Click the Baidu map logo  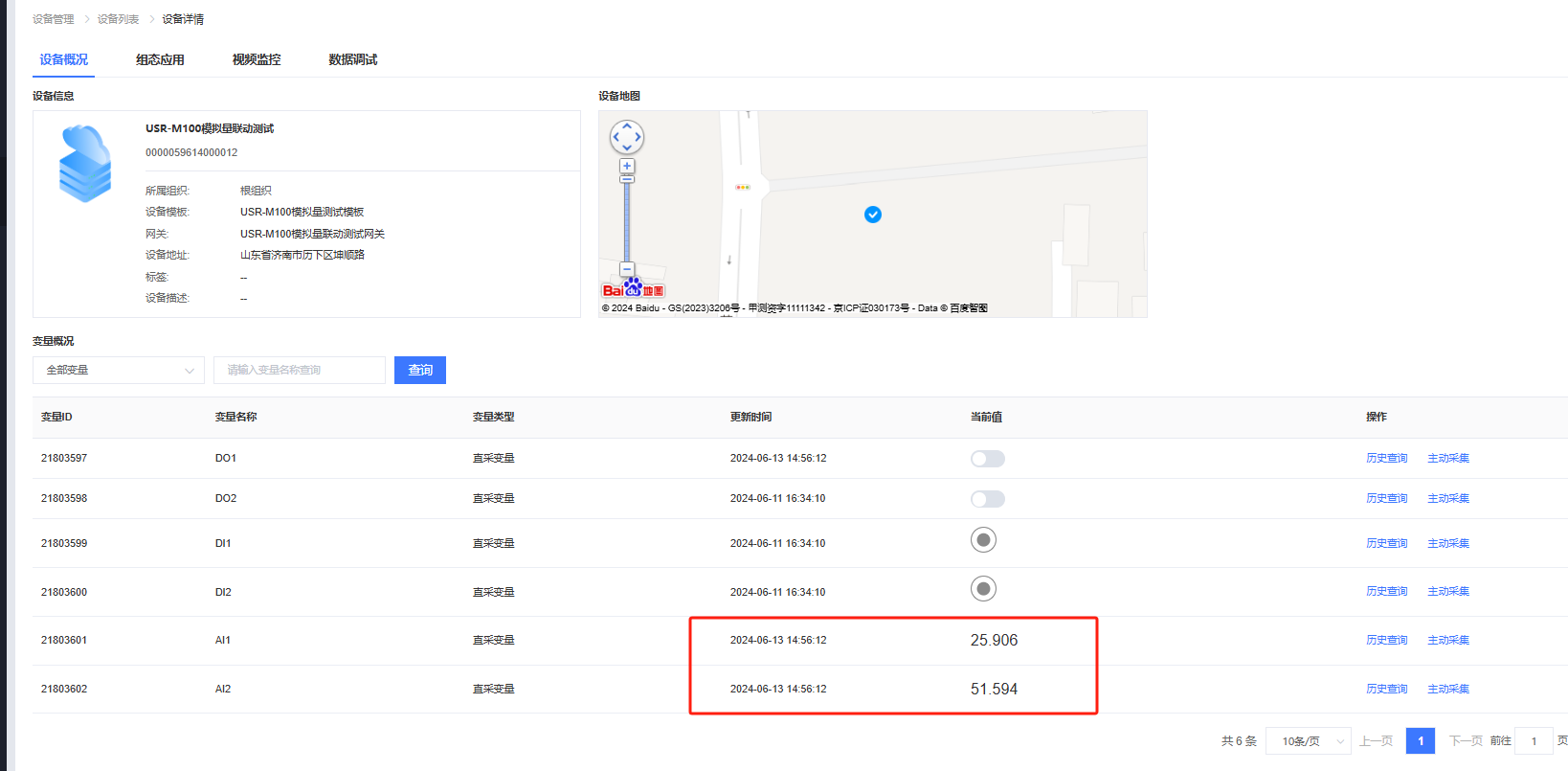click(x=633, y=289)
